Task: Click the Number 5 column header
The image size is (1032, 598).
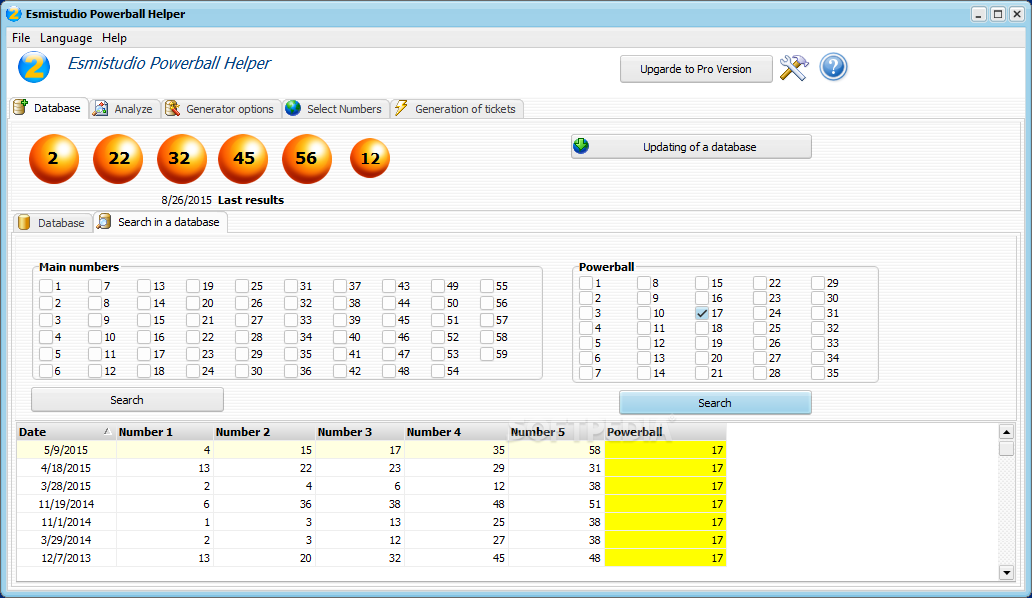Action: (557, 432)
